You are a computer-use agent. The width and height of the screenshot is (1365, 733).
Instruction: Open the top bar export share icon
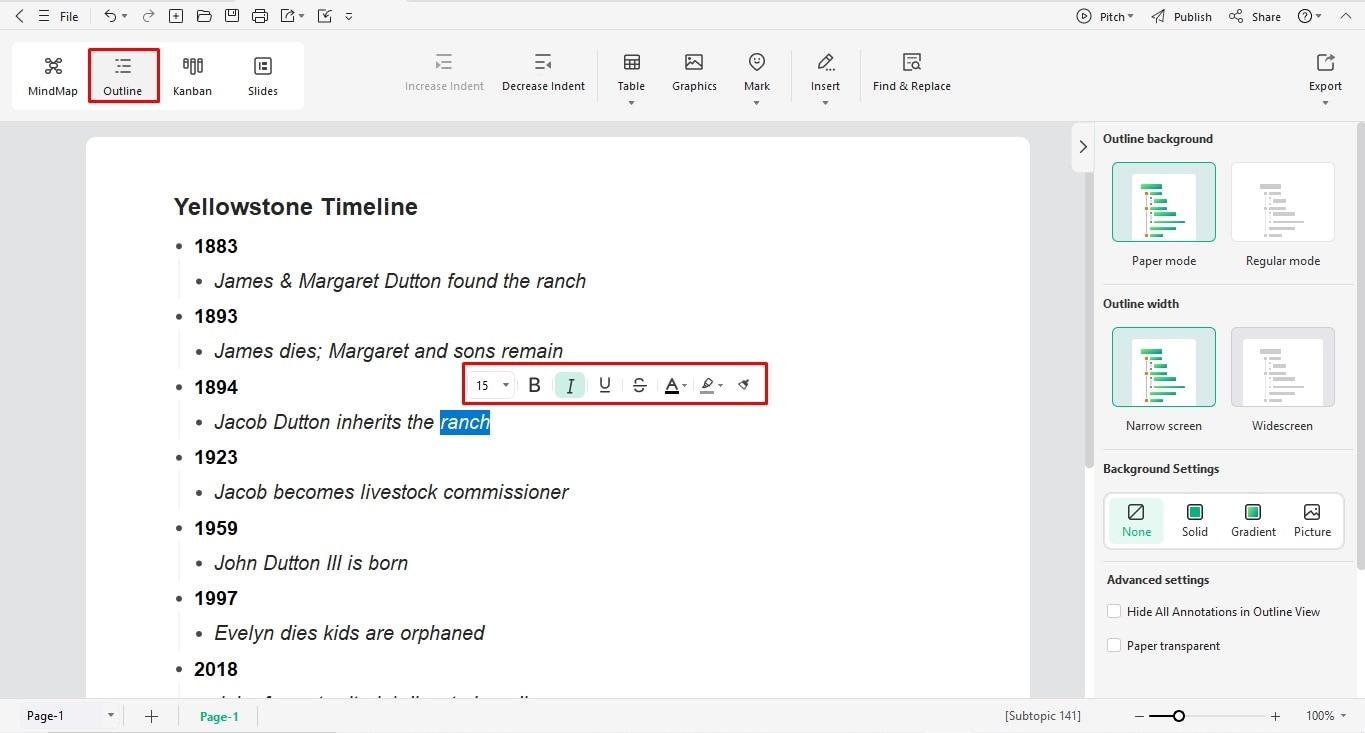(289, 16)
